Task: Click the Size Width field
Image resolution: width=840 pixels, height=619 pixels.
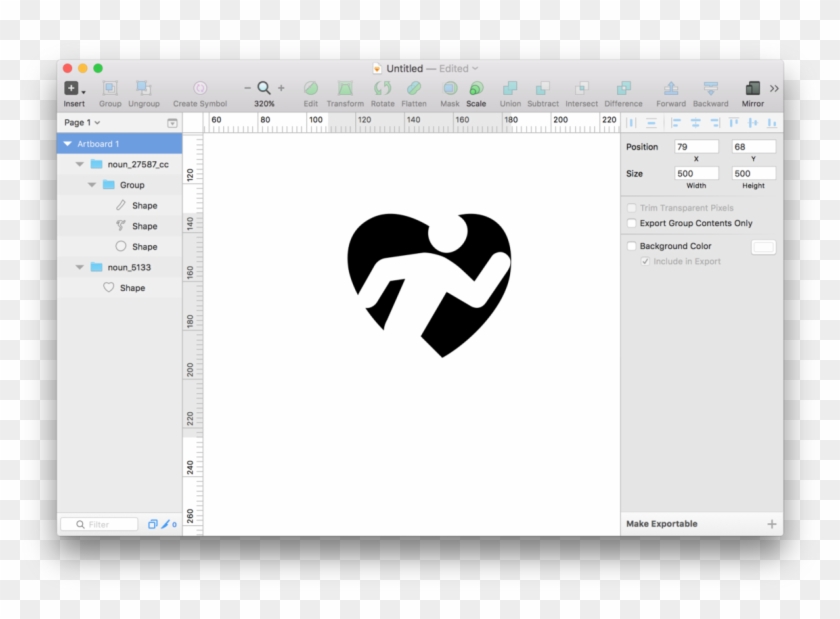Action: (696, 174)
